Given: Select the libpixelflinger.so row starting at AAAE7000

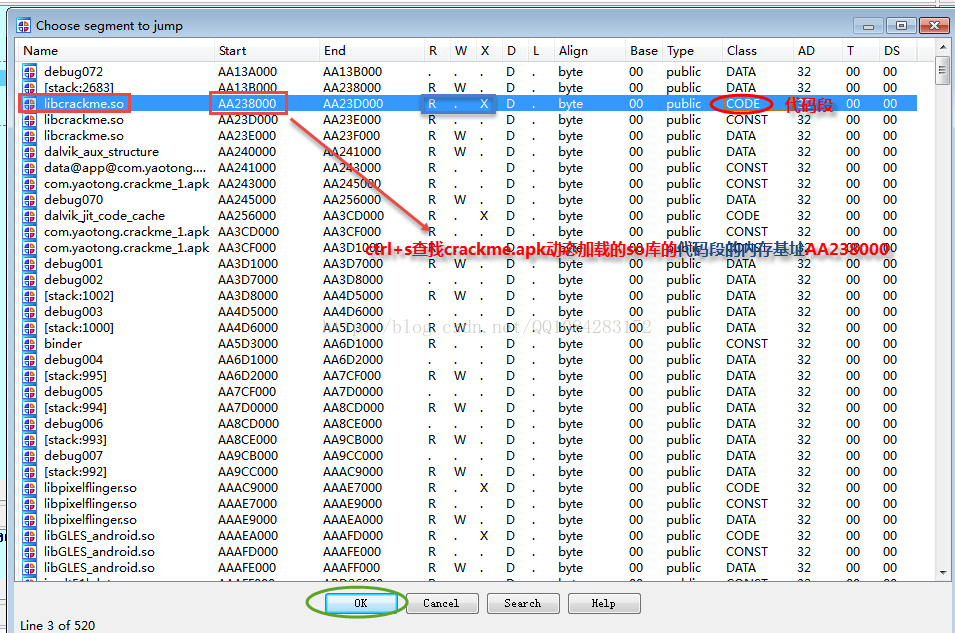Looking at the screenshot, I should [467, 504].
